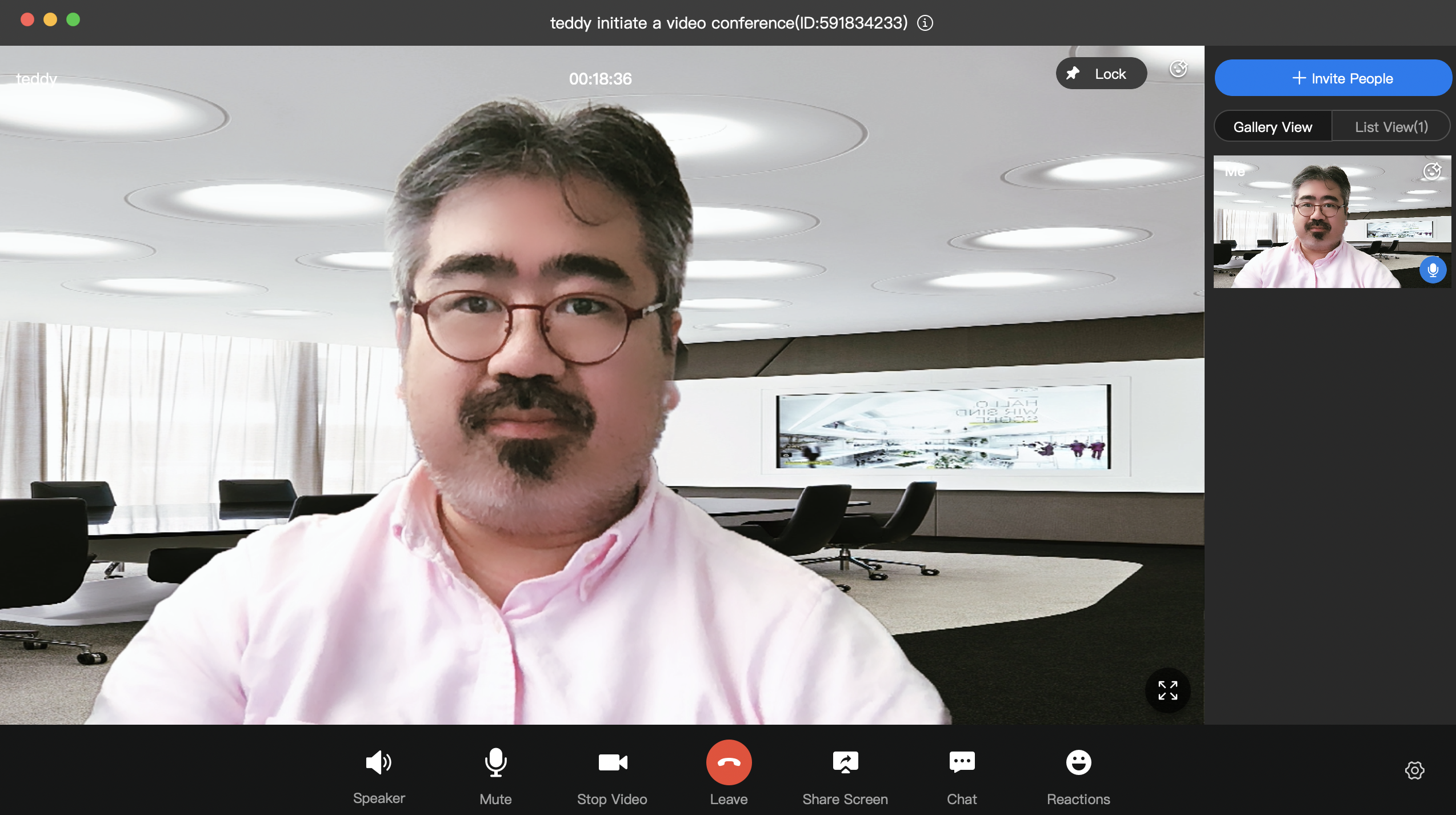Screen dimensions: 1456x815
Task: Click the Invite People button
Action: click(x=1333, y=78)
